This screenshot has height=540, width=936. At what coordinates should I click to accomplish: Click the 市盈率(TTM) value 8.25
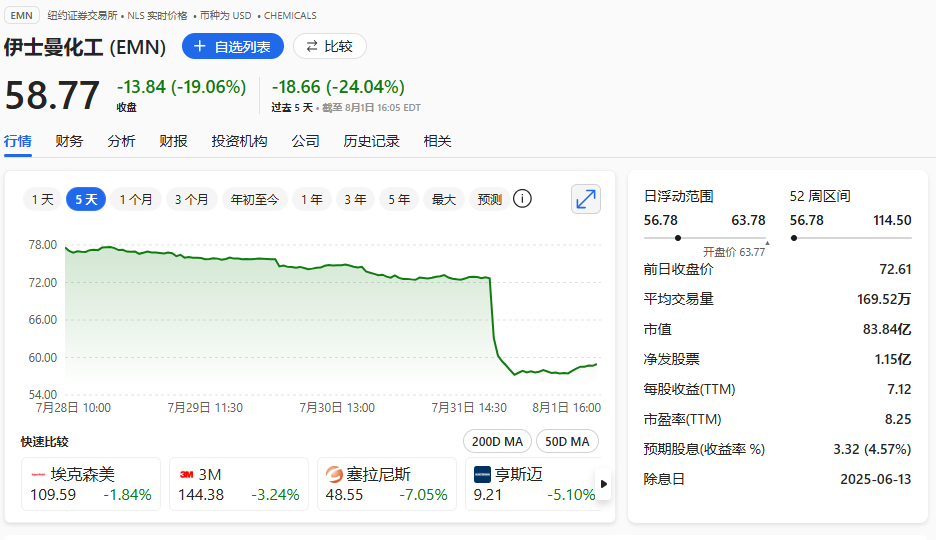[x=898, y=419]
